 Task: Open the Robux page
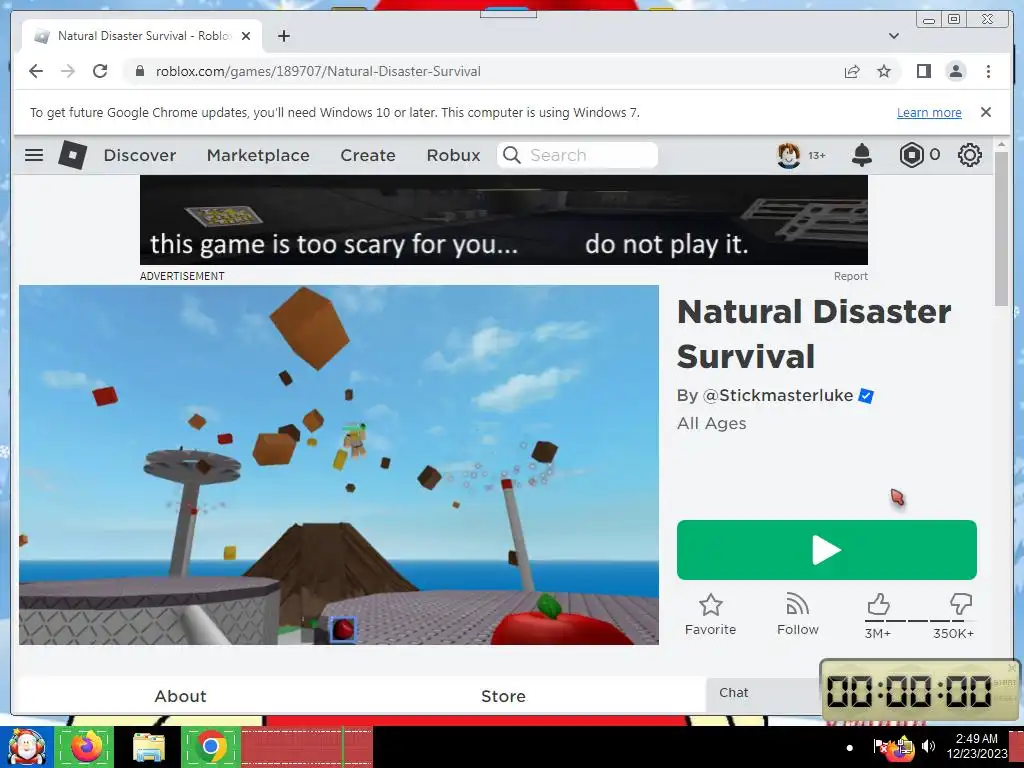[x=453, y=155]
